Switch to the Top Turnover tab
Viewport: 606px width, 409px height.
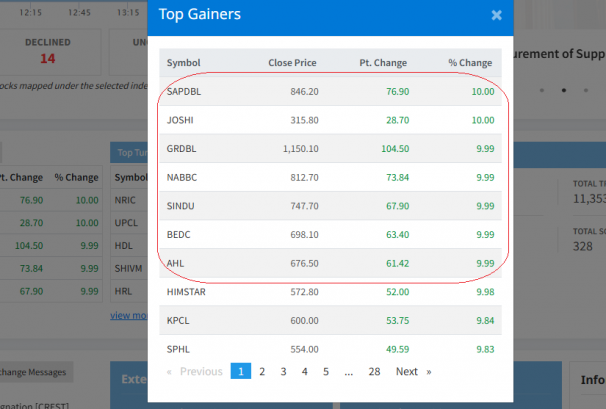click(x=129, y=153)
